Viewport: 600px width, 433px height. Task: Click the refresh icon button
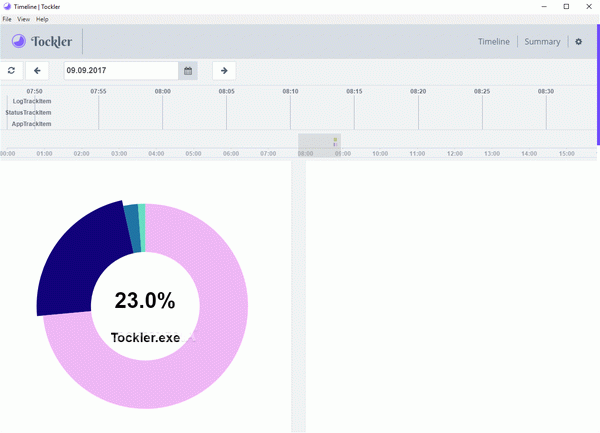click(x=12, y=71)
